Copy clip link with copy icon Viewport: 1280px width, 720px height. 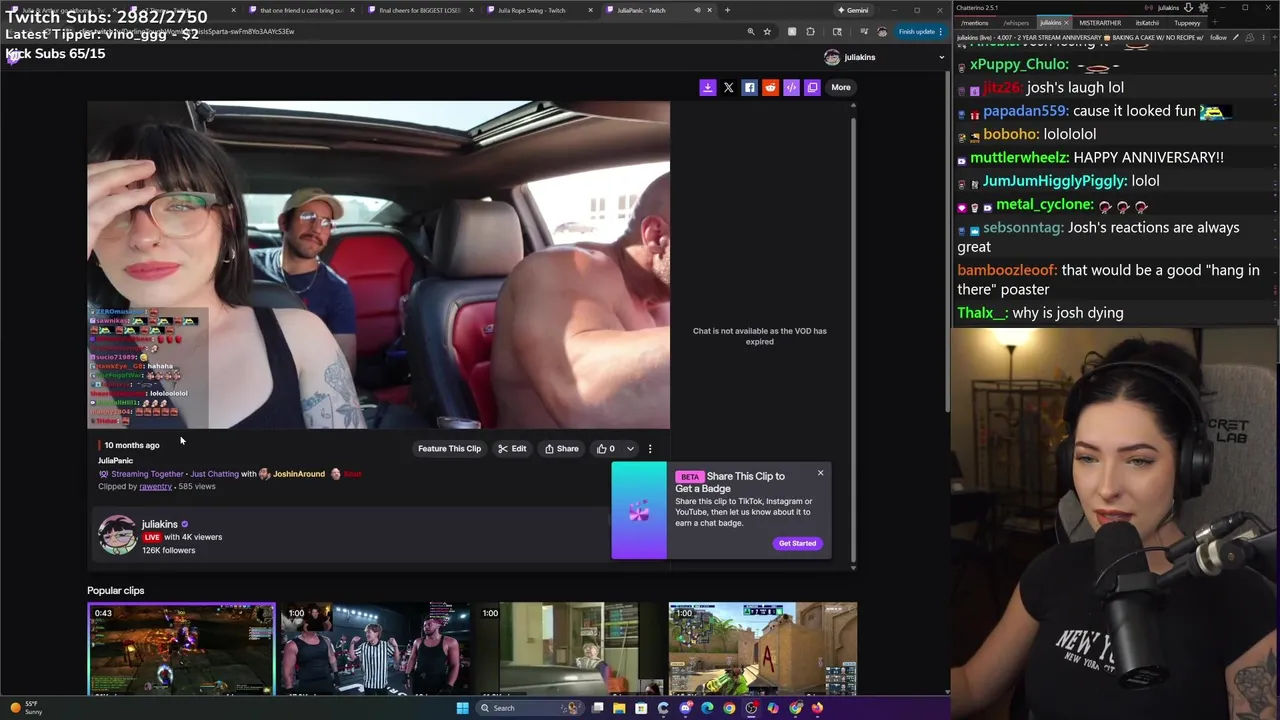812,87
